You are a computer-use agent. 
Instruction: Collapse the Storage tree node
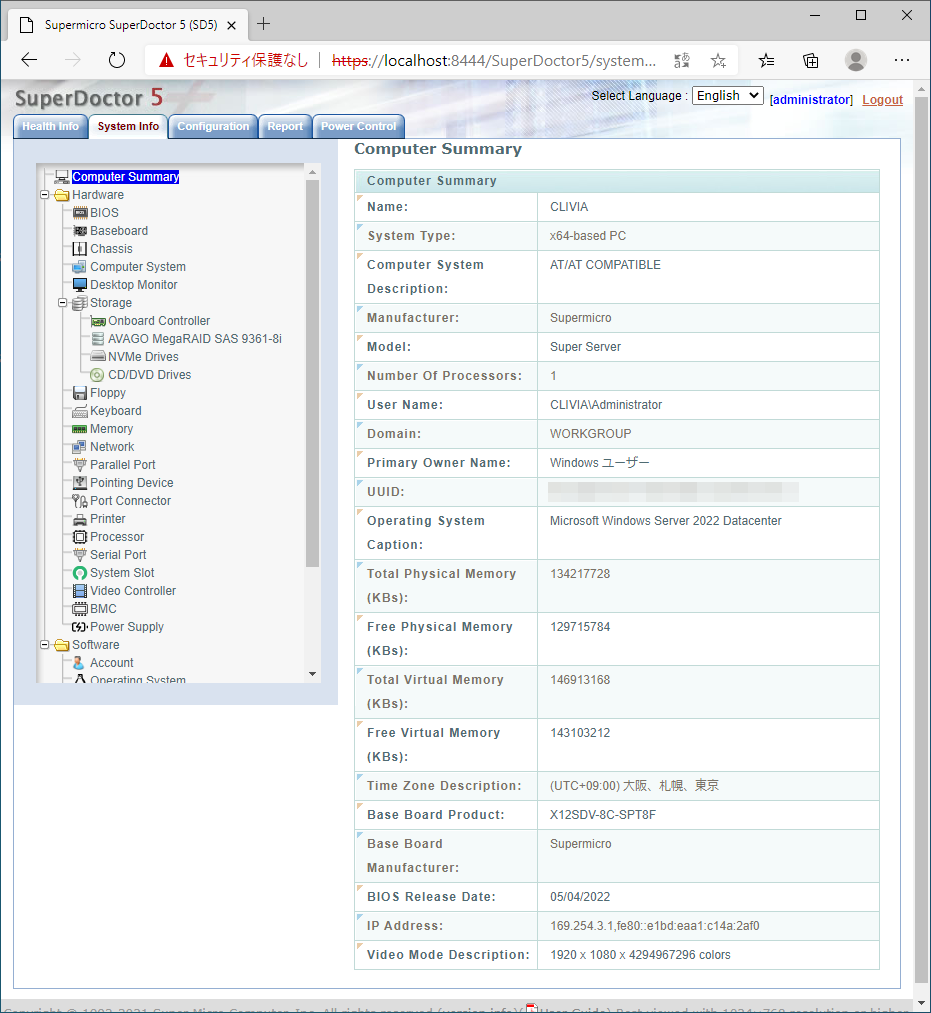pos(63,303)
